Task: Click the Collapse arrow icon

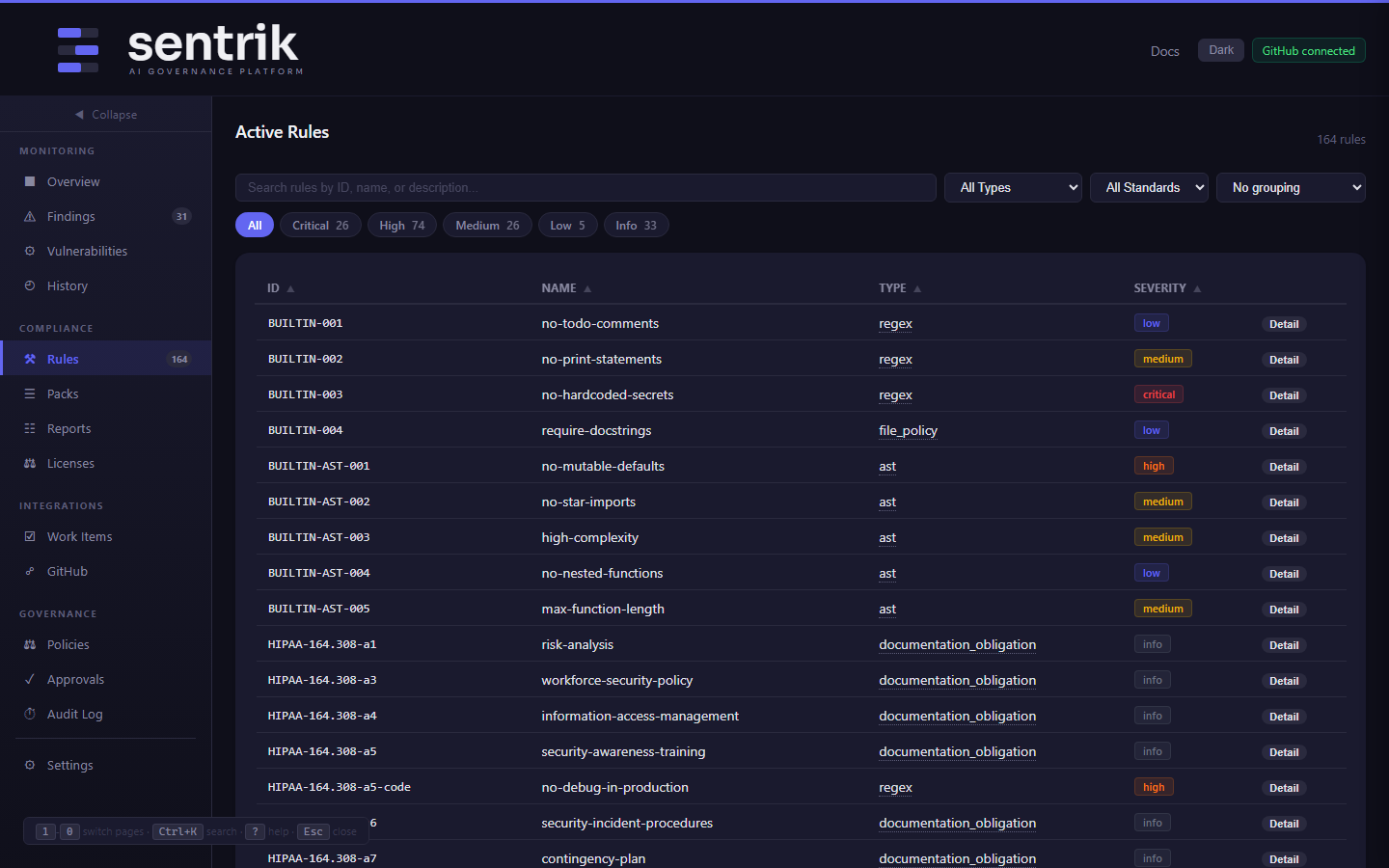Action: click(79, 115)
